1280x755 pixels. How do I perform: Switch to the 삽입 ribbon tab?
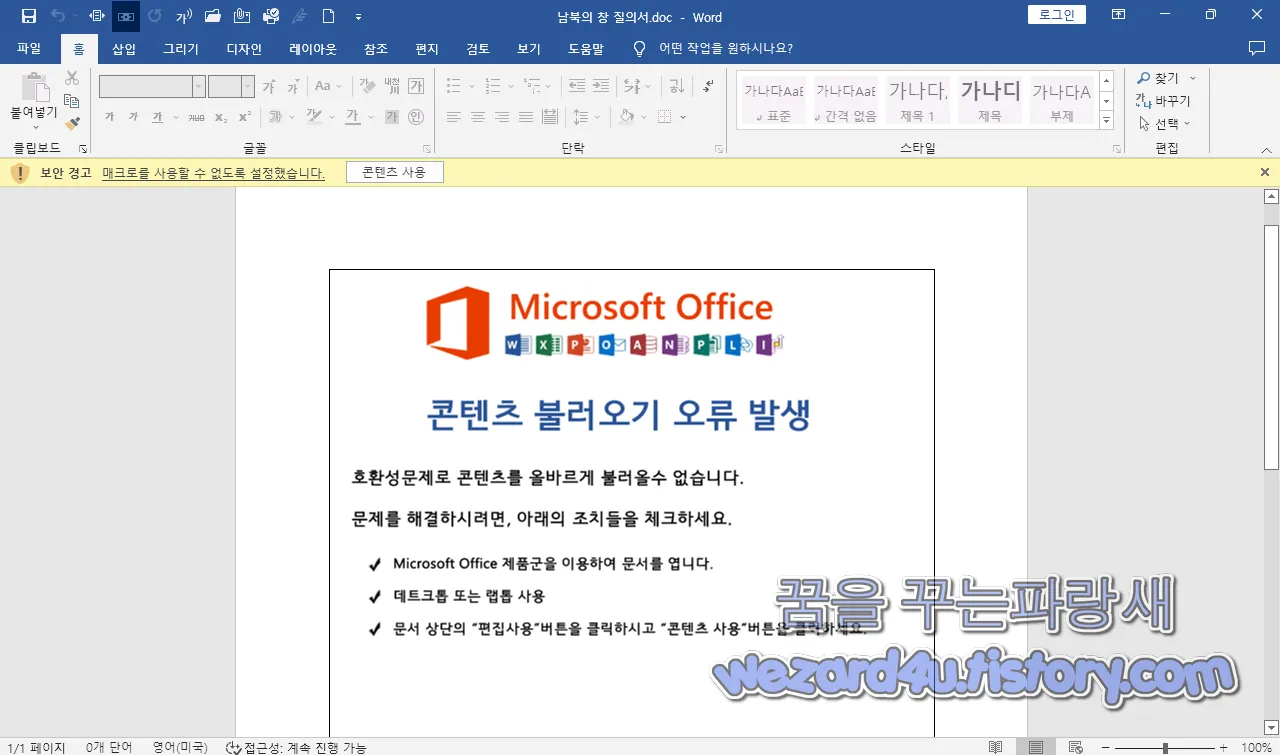[x=124, y=48]
